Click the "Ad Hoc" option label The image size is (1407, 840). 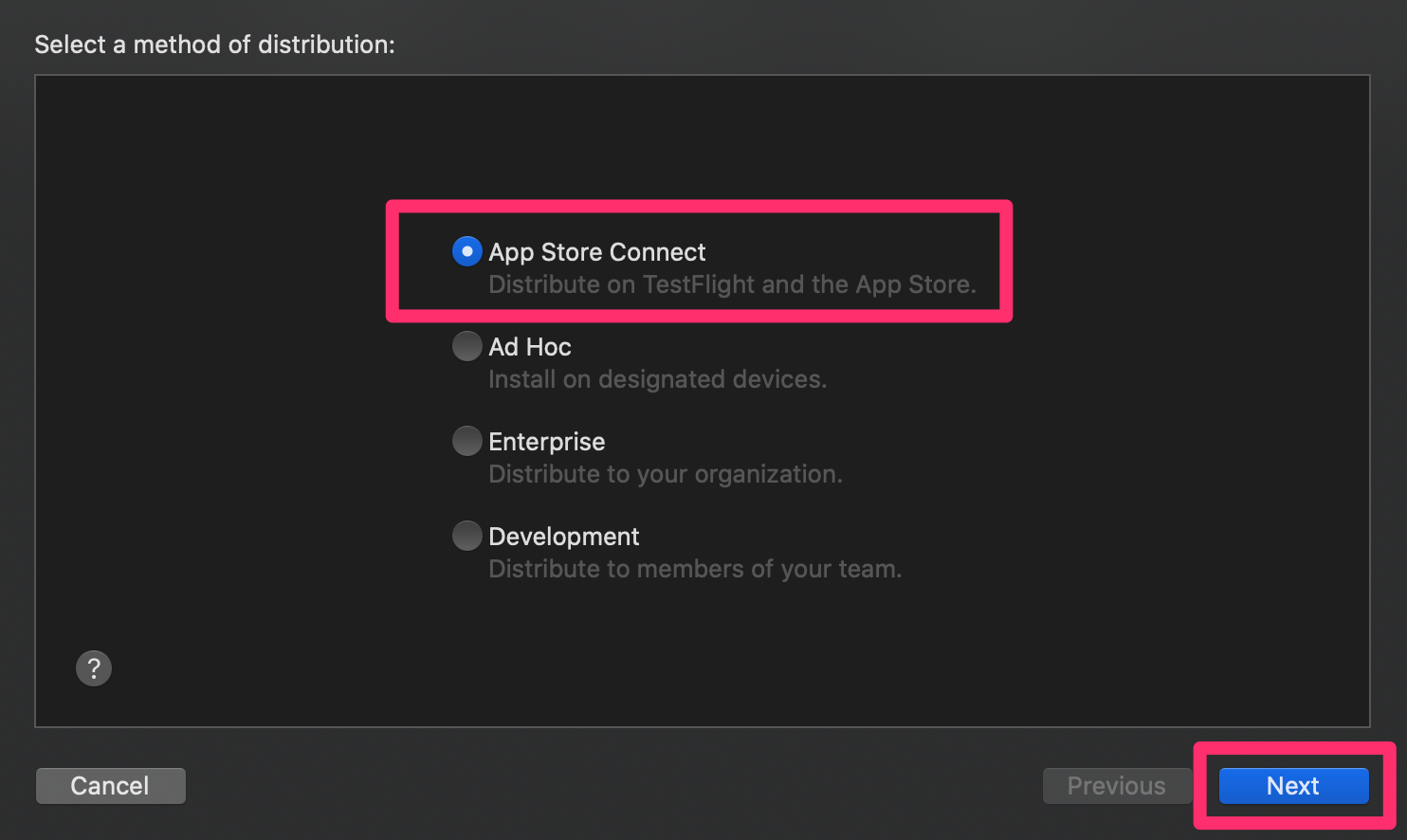530,347
